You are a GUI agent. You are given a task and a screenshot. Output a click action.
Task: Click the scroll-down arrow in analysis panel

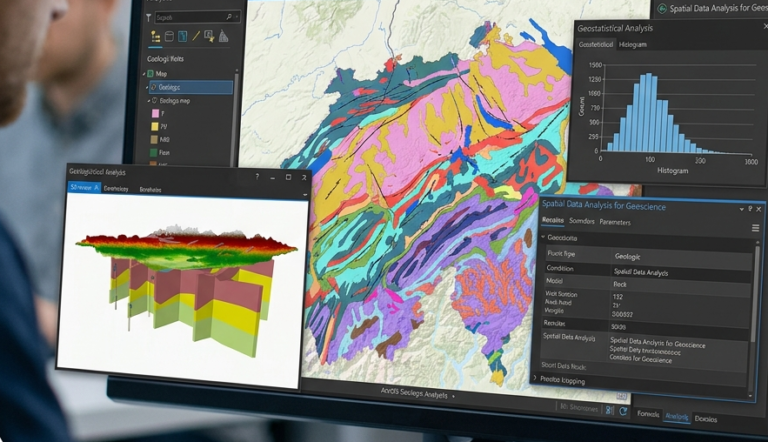click(750, 395)
